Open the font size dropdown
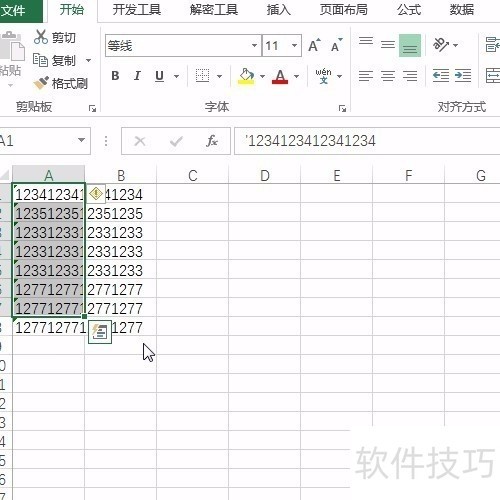The image size is (500, 500). click(294, 45)
